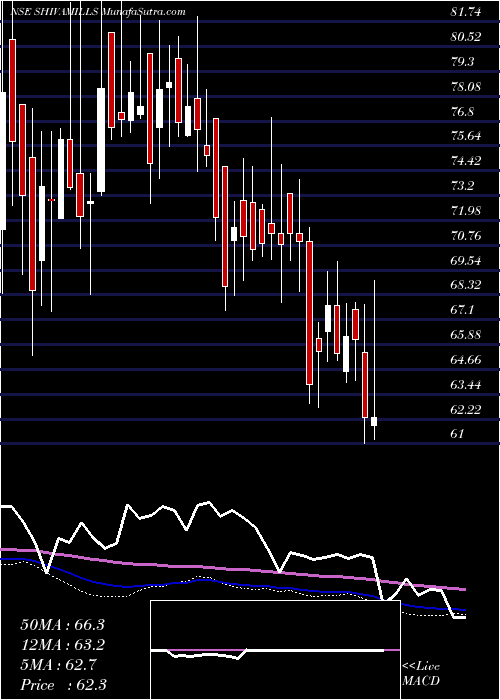The image size is (500, 700).
Task: Click the 76.8 price axis label
Action: pyautogui.click(x=462, y=112)
